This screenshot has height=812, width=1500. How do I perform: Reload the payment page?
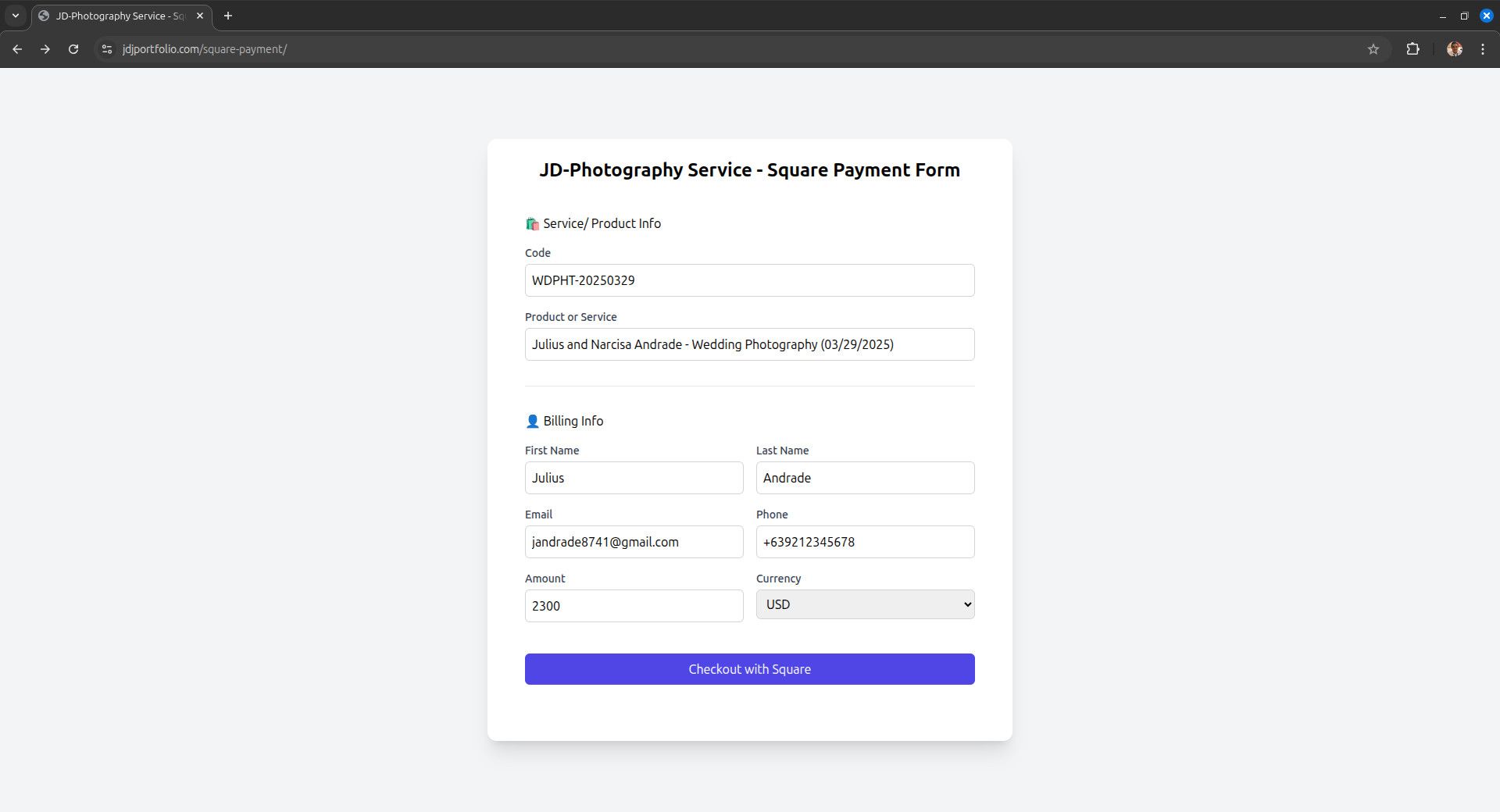(x=73, y=49)
